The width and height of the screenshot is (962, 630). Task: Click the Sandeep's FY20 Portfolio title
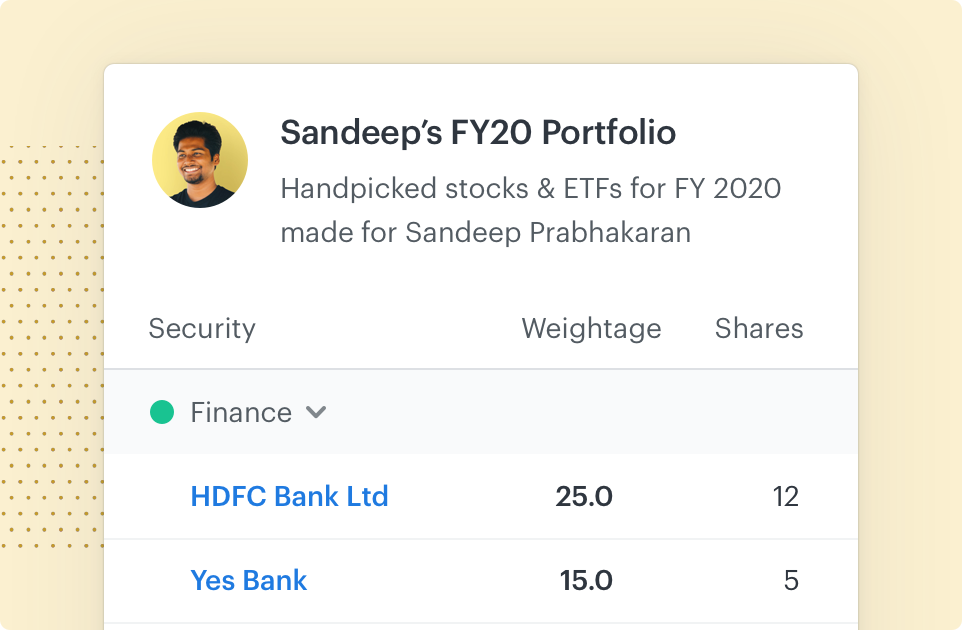478,132
